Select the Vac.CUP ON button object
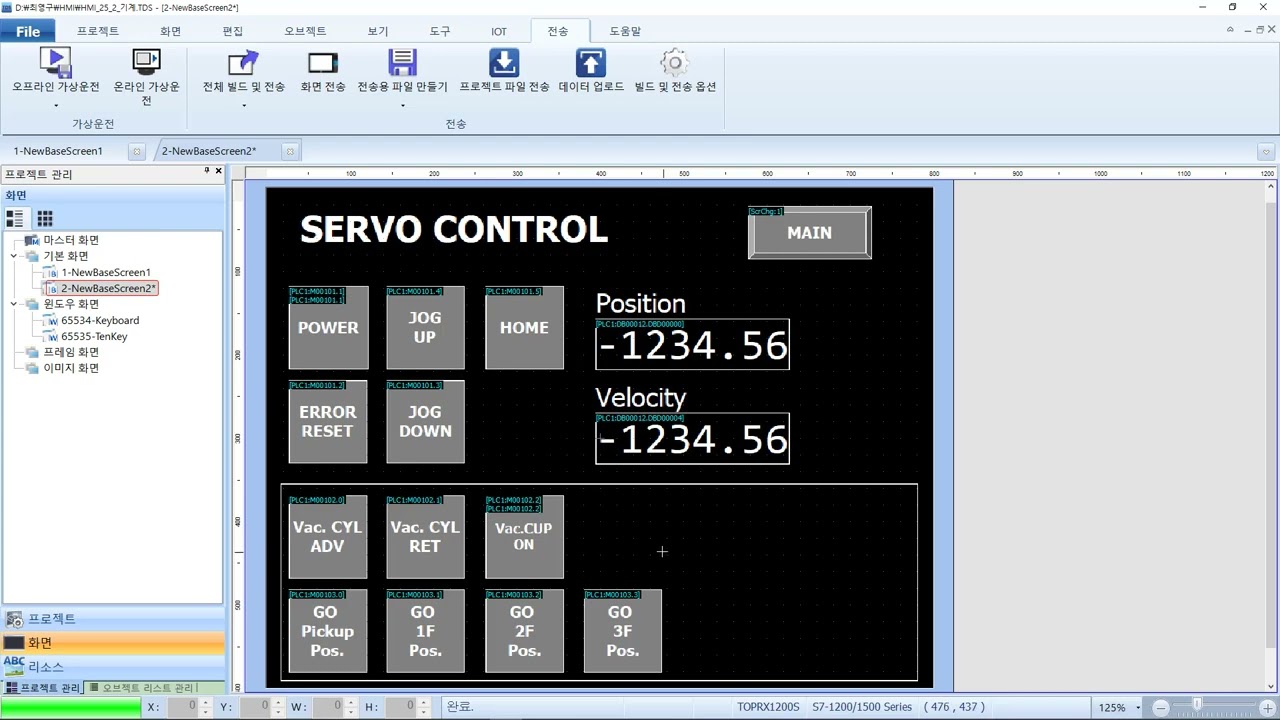The width and height of the screenshot is (1280, 720). point(524,537)
